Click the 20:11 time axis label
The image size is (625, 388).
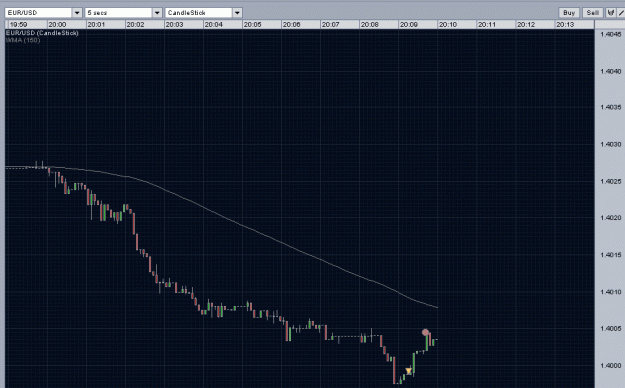(487, 25)
